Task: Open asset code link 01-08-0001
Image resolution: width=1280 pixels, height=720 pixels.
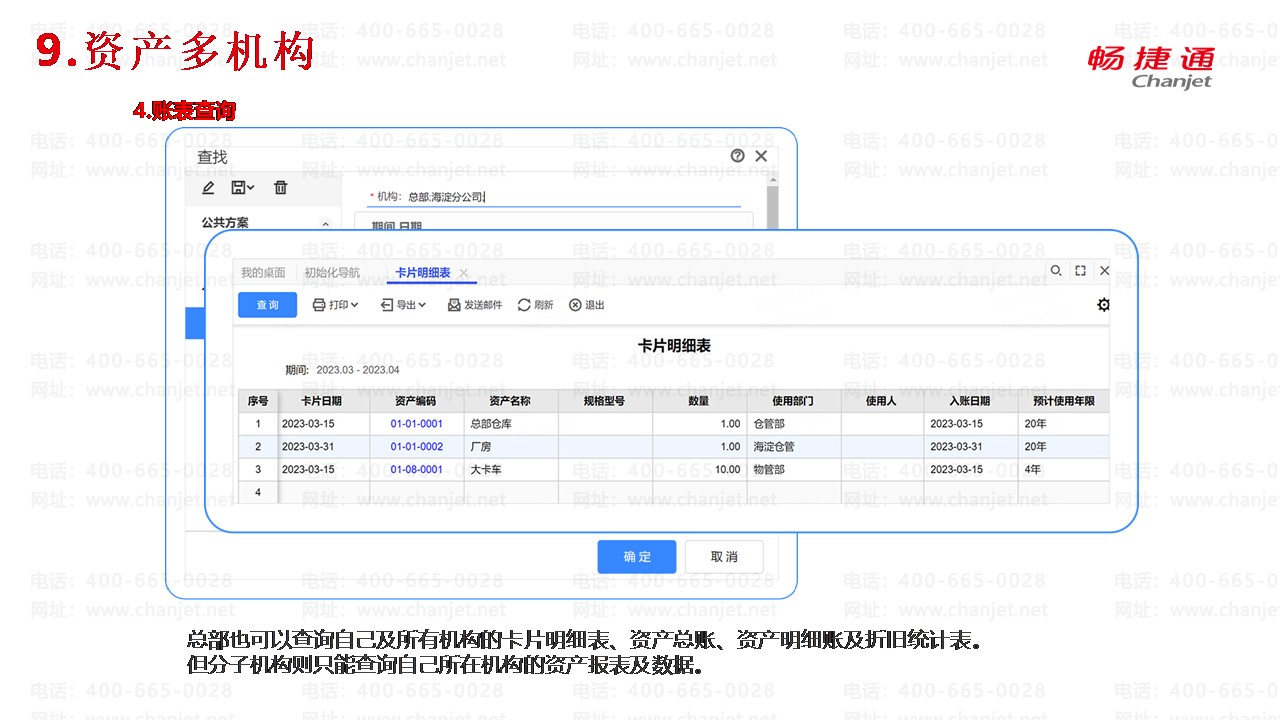Action: pyautogui.click(x=416, y=470)
